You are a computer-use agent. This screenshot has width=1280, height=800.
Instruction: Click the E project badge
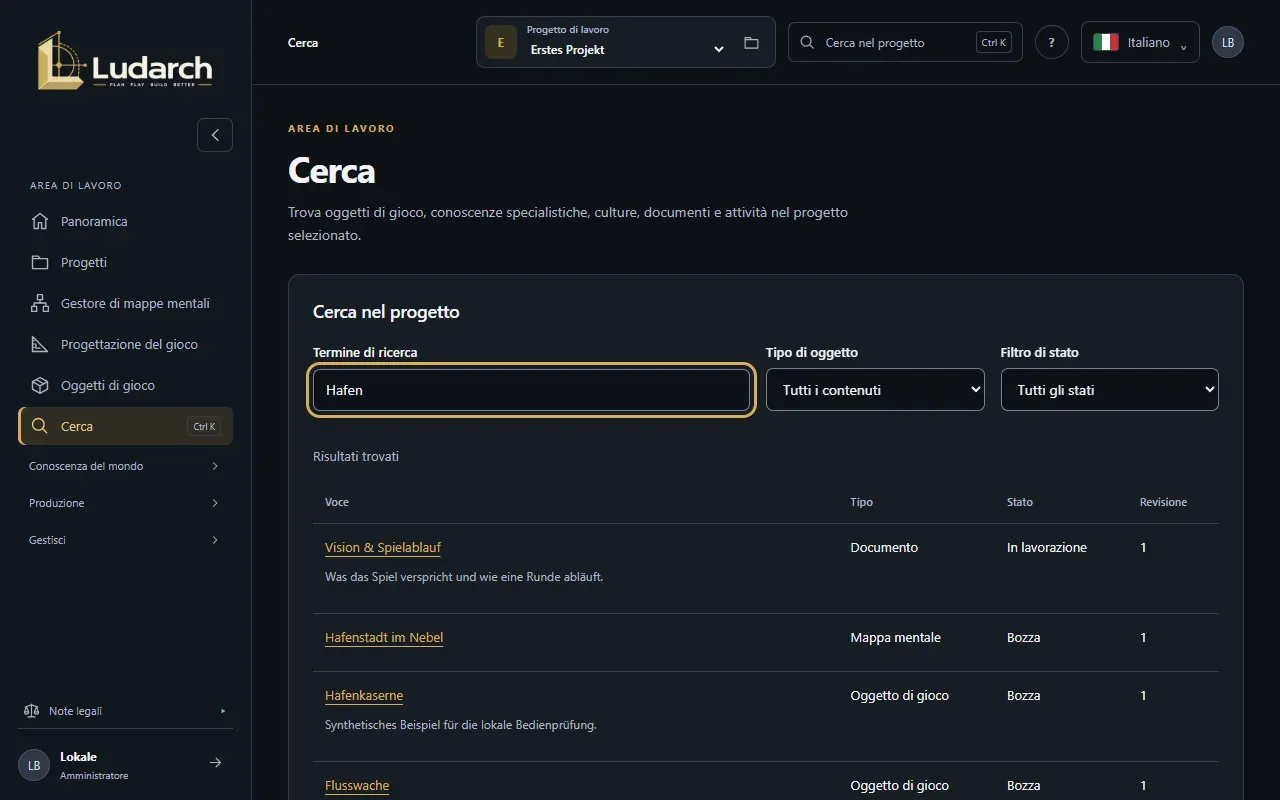click(x=501, y=42)
